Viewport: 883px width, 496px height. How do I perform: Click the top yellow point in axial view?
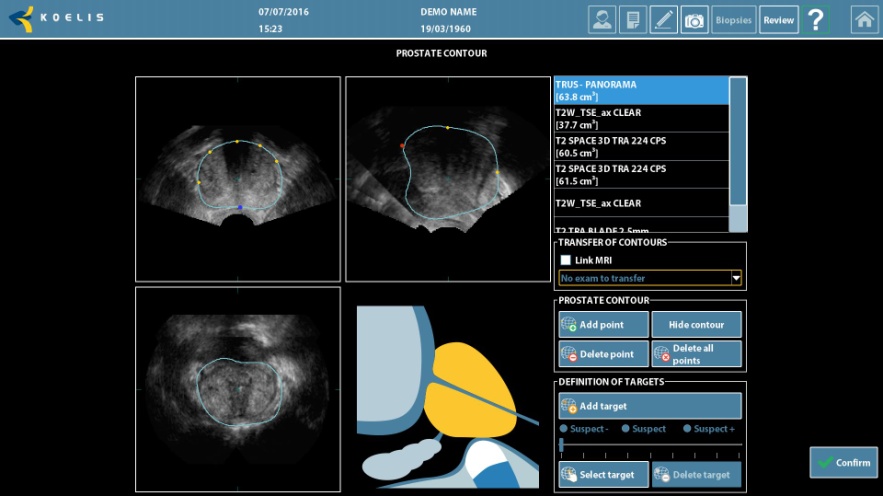click(237, 141)
